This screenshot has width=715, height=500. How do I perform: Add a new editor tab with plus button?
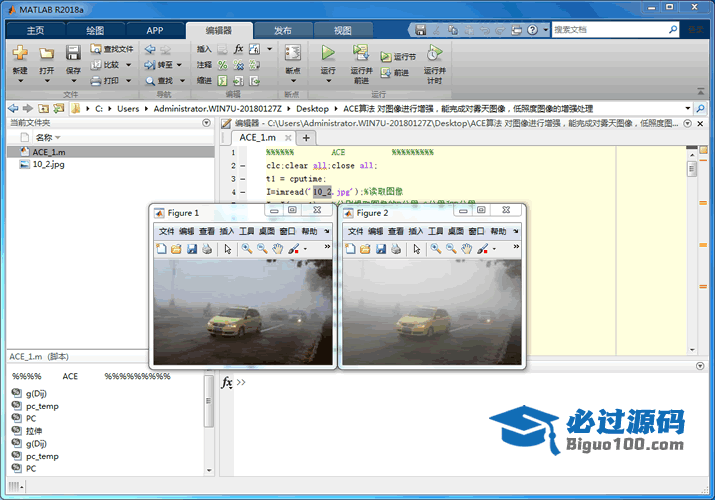coord(306,137)
